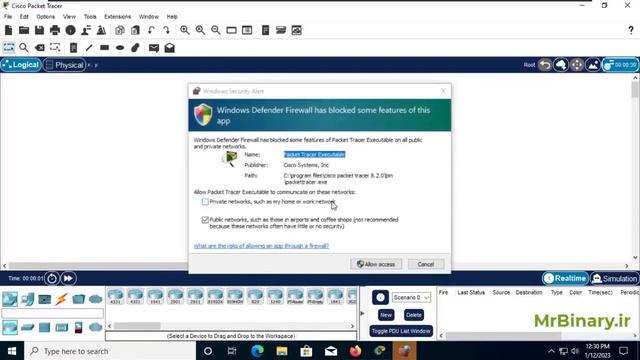640x360 pixels.
Task: Open Firefox from the taskbar
Action: 355,351
